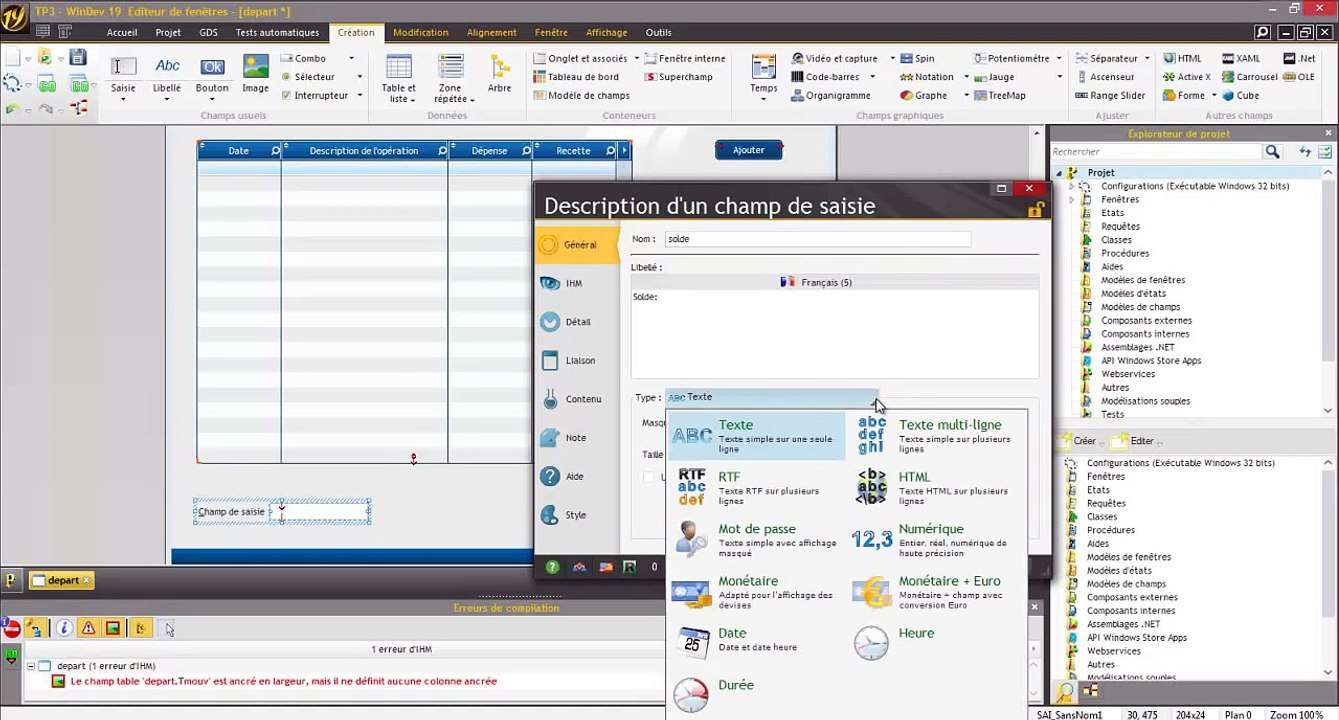Insert a Carrousel control

pyautogui.click(x=1249, y=77)
